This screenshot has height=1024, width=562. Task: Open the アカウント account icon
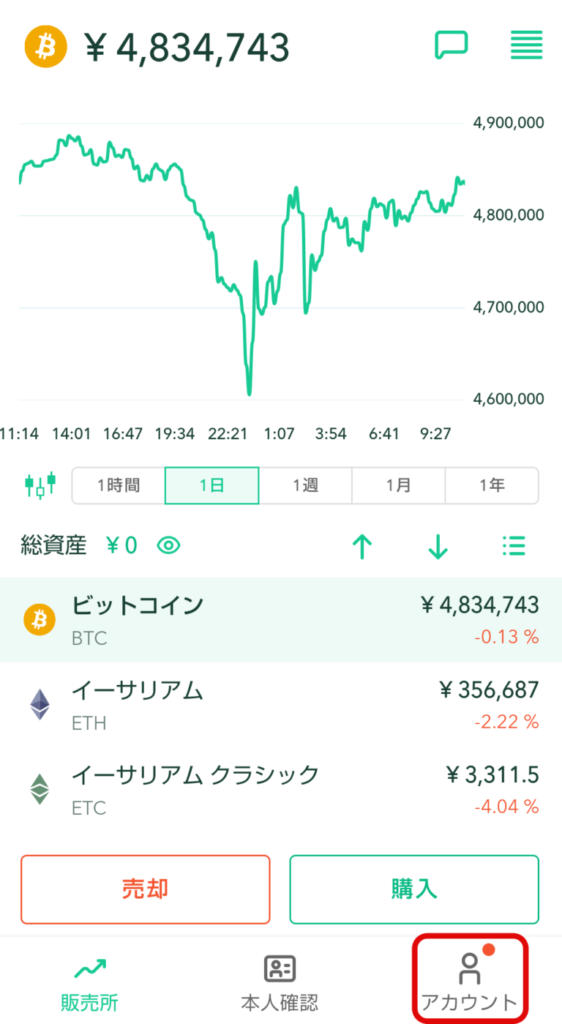coord(469,980)
